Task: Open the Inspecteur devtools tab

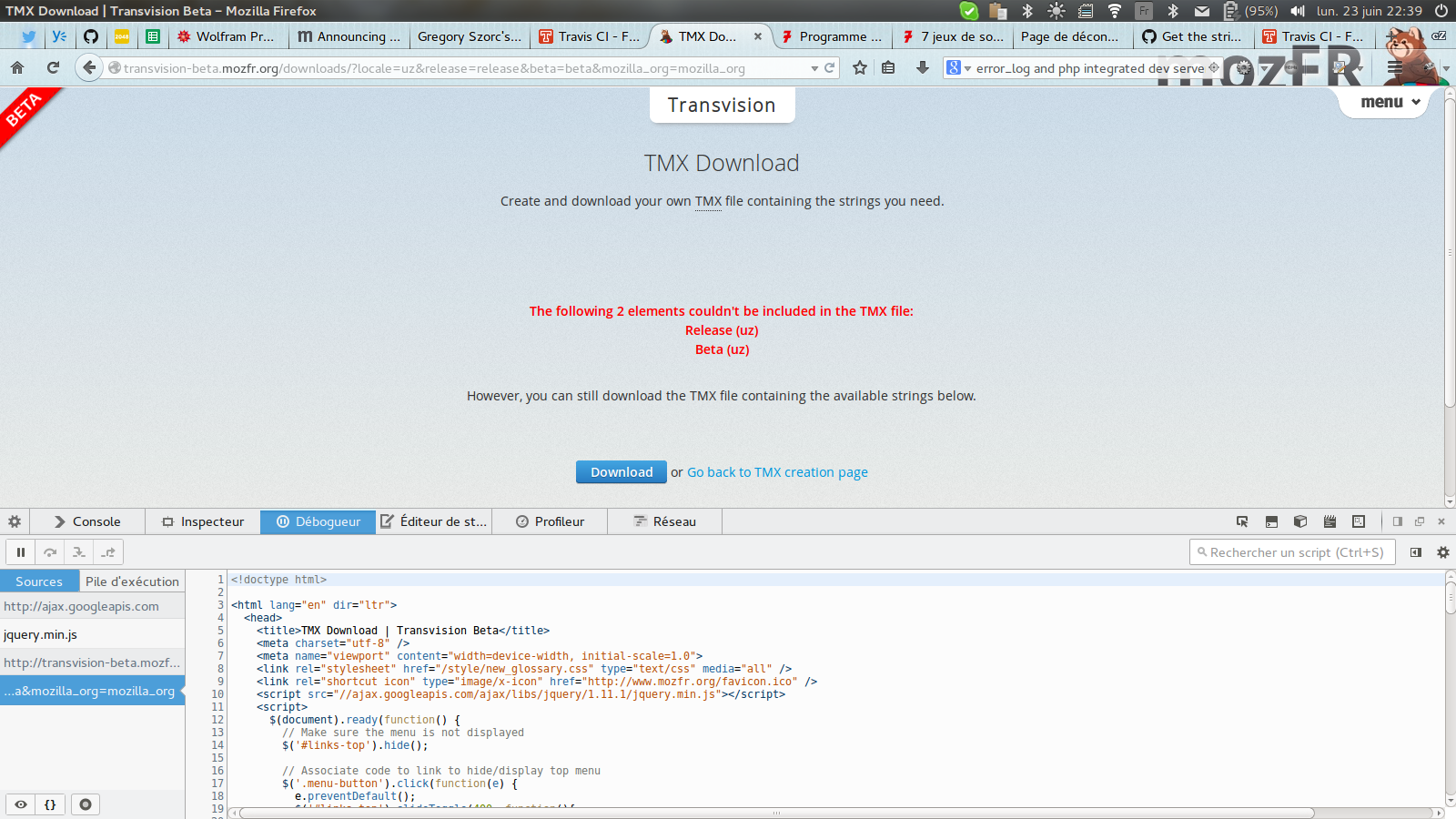Action: pyautogui.click(x=203, y=521)
